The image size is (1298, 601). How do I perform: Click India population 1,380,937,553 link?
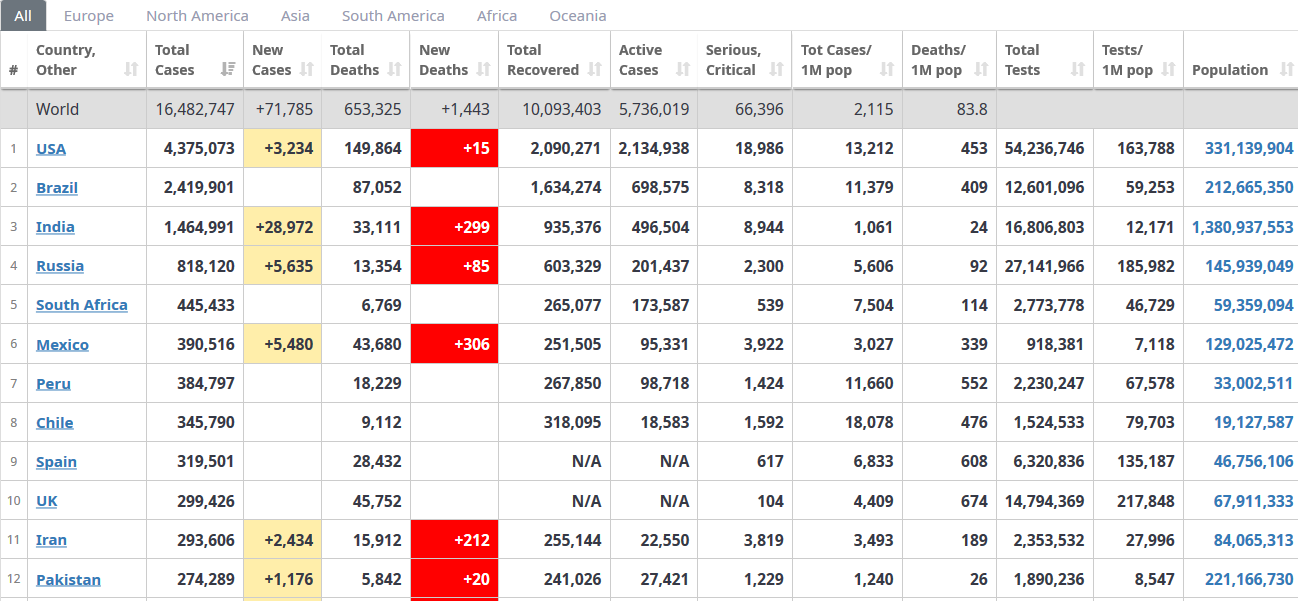1243,227
